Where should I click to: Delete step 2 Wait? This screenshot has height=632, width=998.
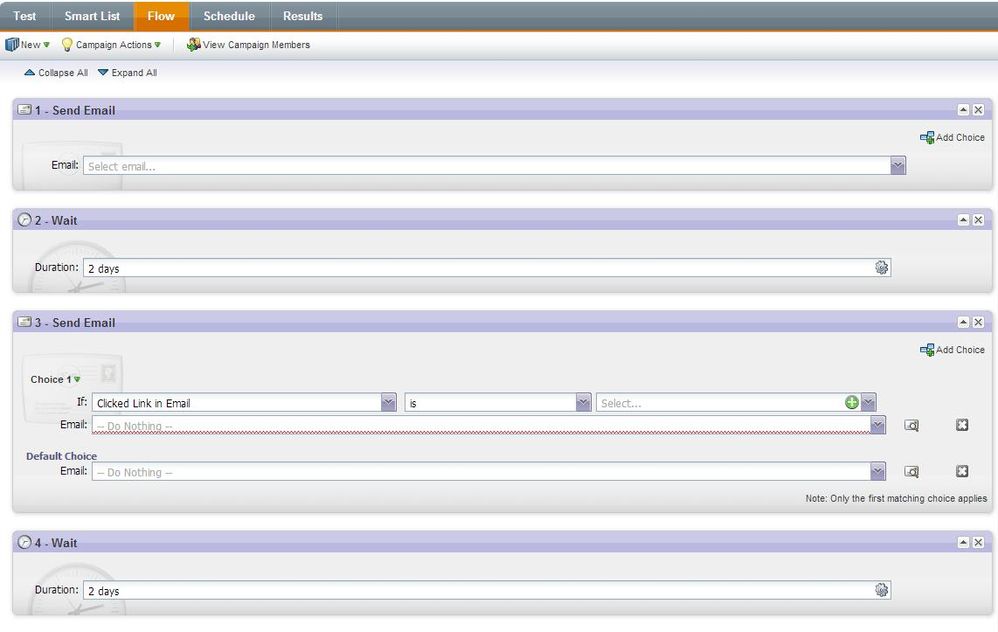979,220
